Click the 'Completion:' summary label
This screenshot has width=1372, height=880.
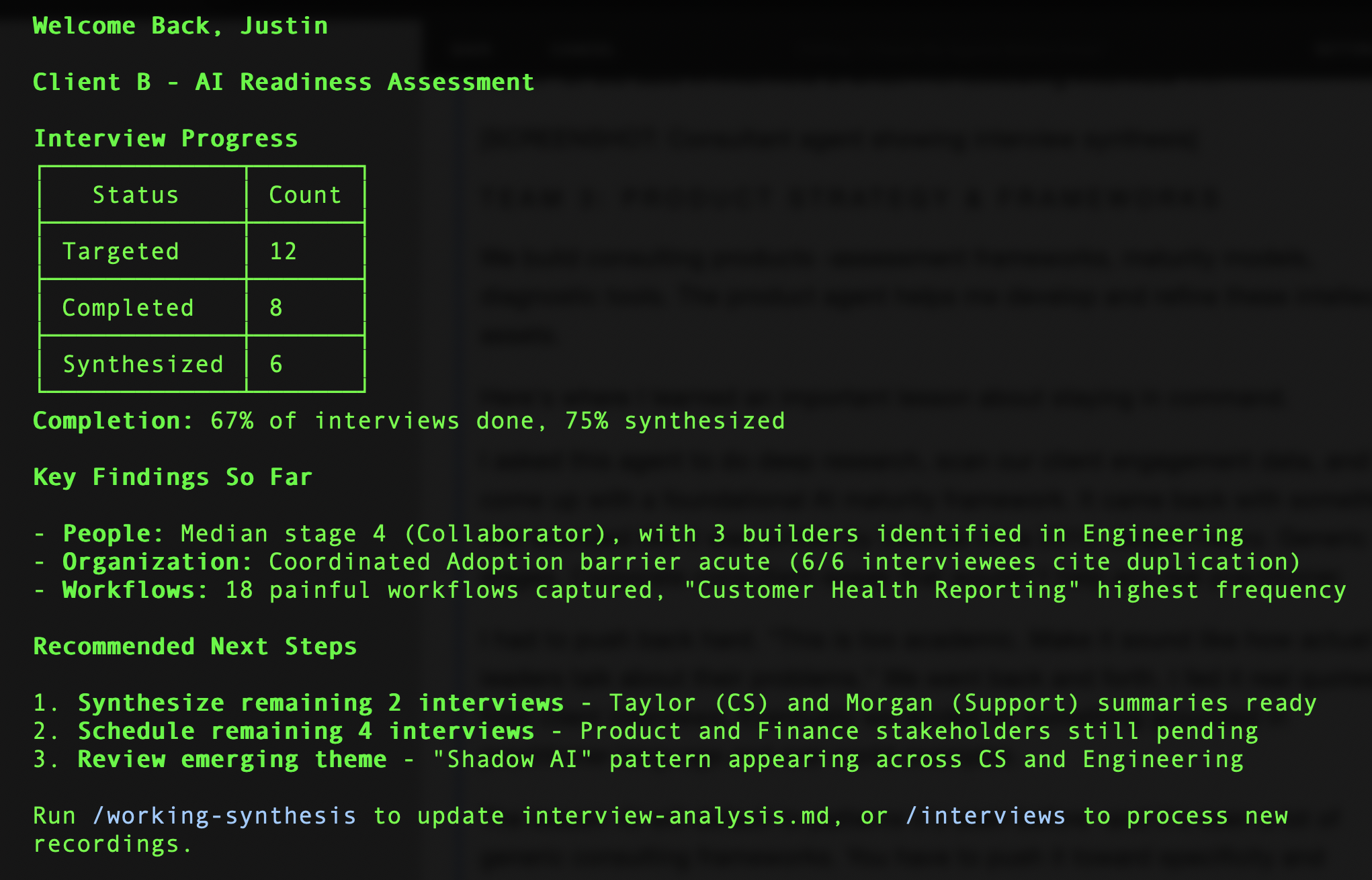point(113,421)
